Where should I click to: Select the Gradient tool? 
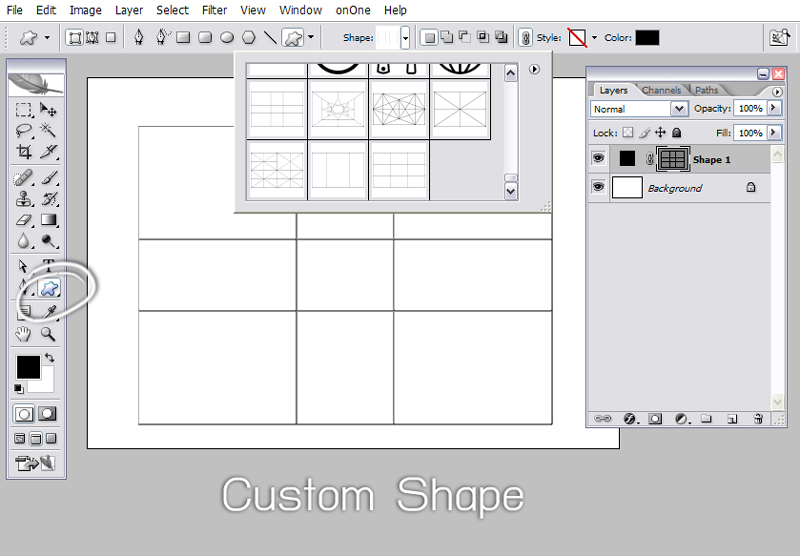(x=48, y=220)
